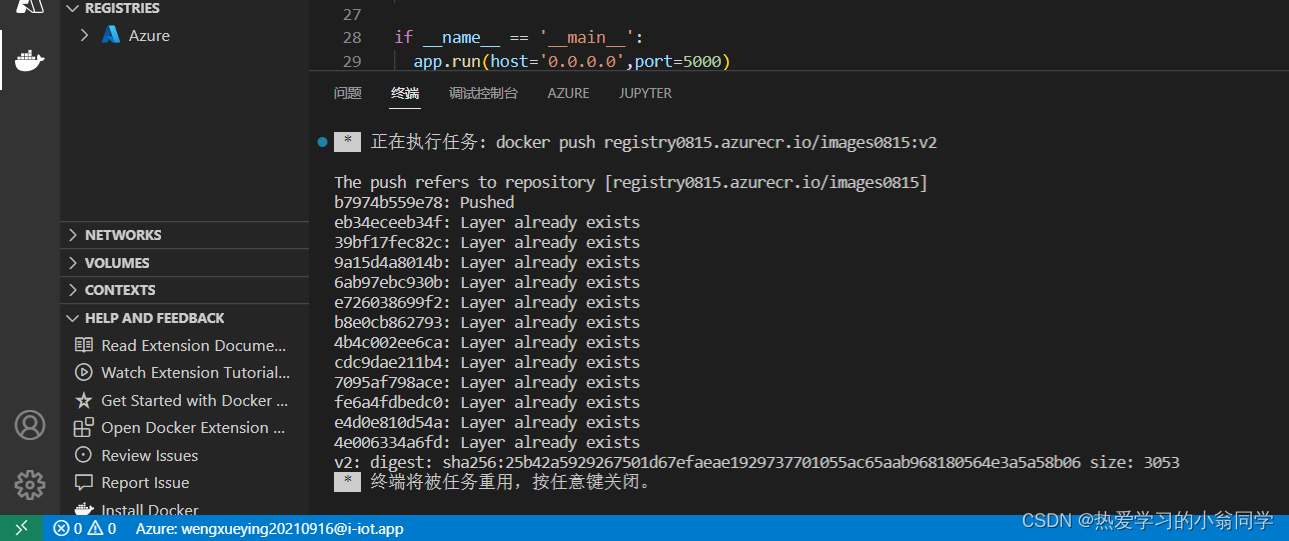Screen dimensions: 1289x541
Task: Click the remote window indicator icon
Action: pos(21,528)
